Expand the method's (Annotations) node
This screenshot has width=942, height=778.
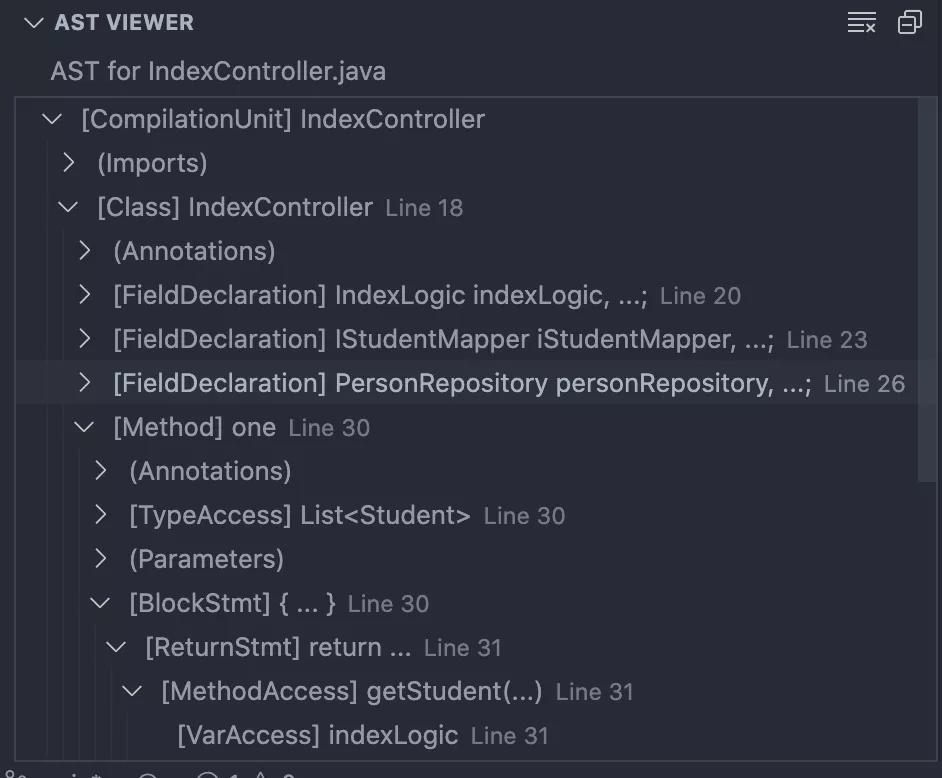100,471
